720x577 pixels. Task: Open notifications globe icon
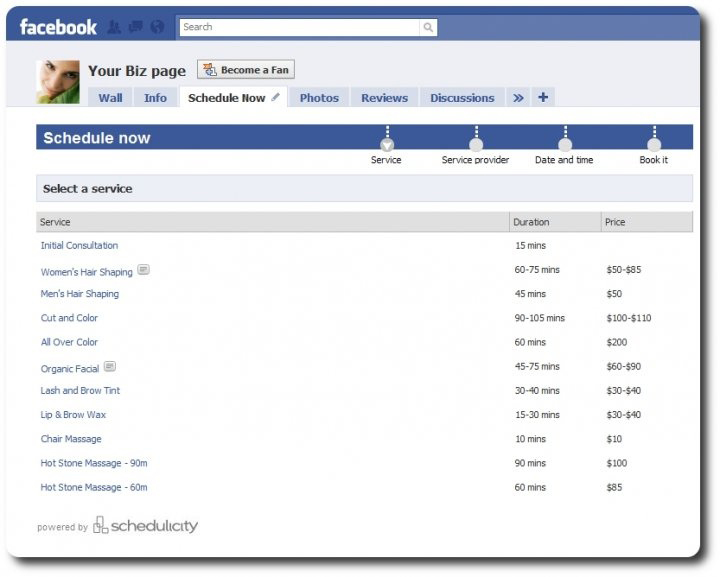click(157, 27)
